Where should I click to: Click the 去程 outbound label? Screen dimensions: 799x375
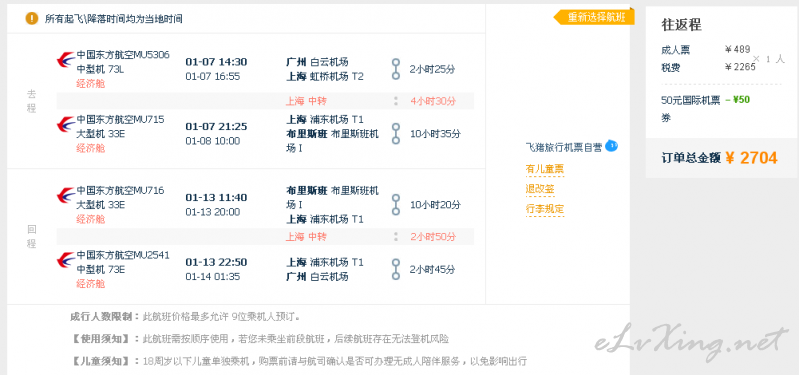coord(32,101)
